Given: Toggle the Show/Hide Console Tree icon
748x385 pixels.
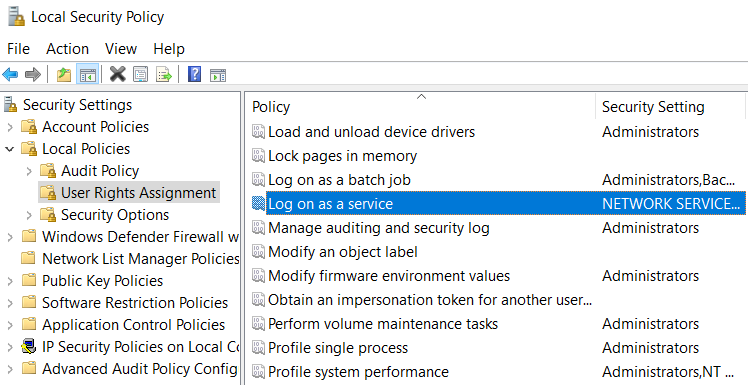Looking at the screenshot, I should (88, 74).
